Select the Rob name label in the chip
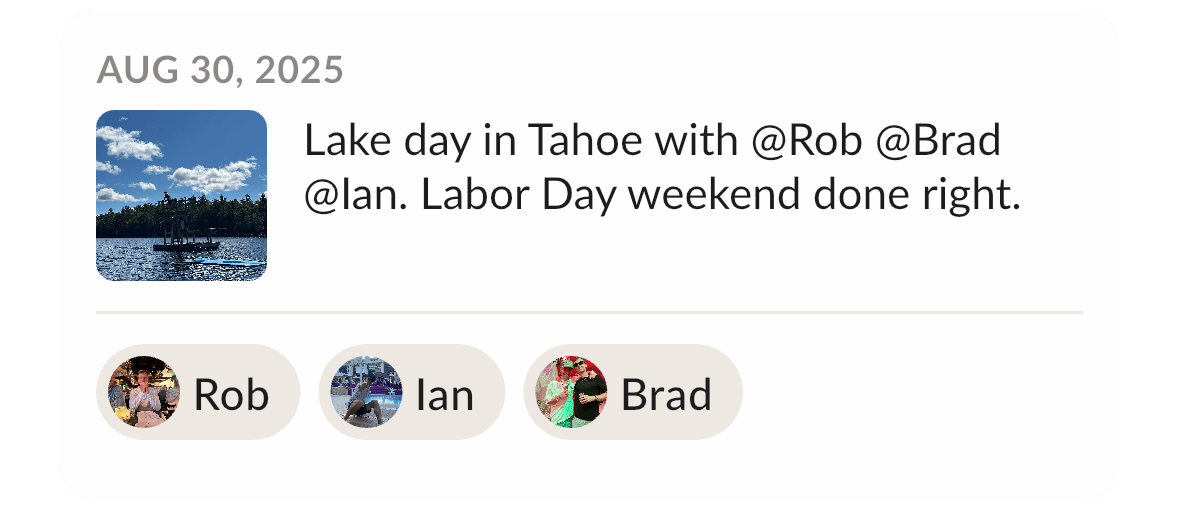 pos(231,395)
